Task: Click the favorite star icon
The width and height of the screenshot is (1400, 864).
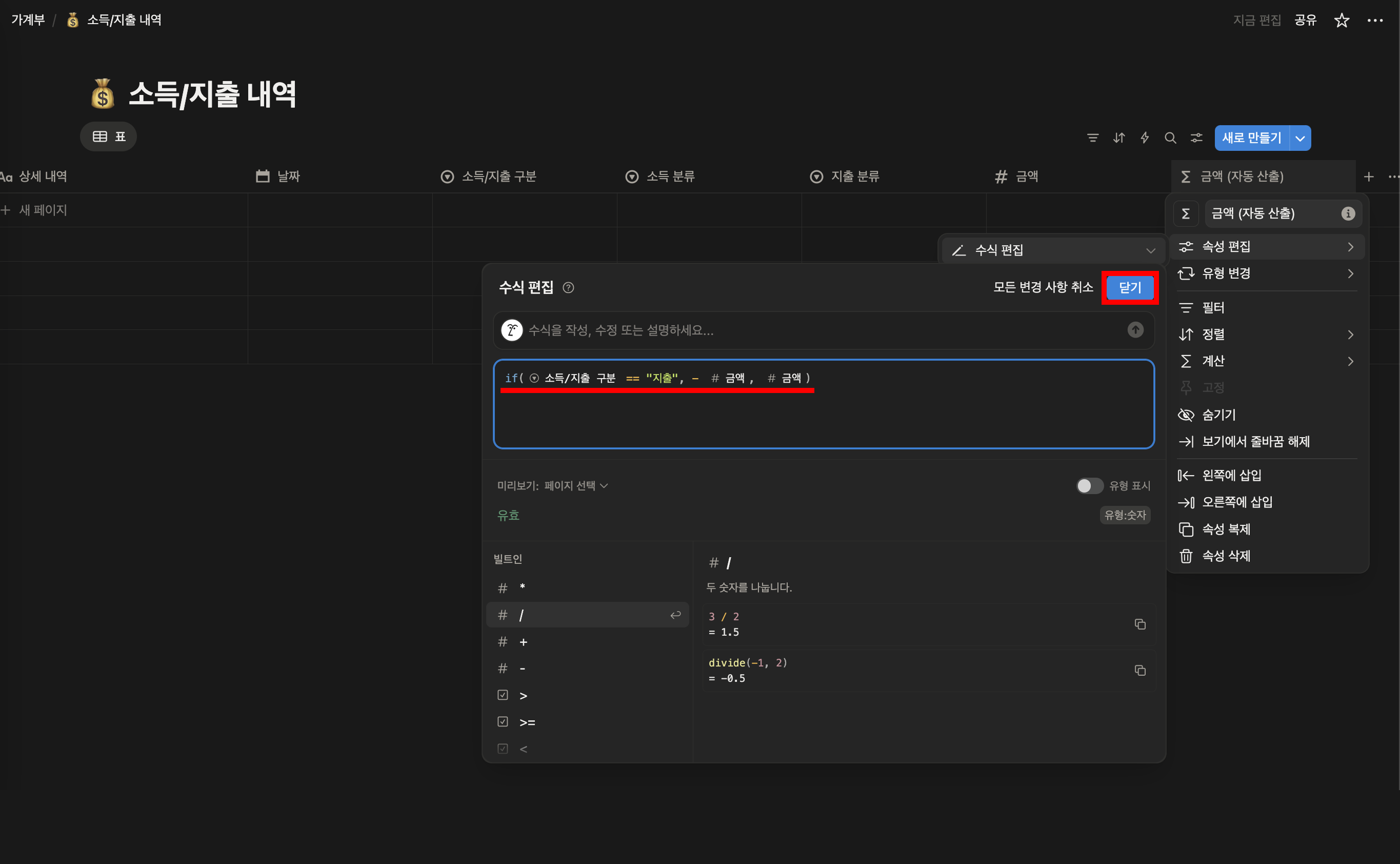Action: (1341, 21)
